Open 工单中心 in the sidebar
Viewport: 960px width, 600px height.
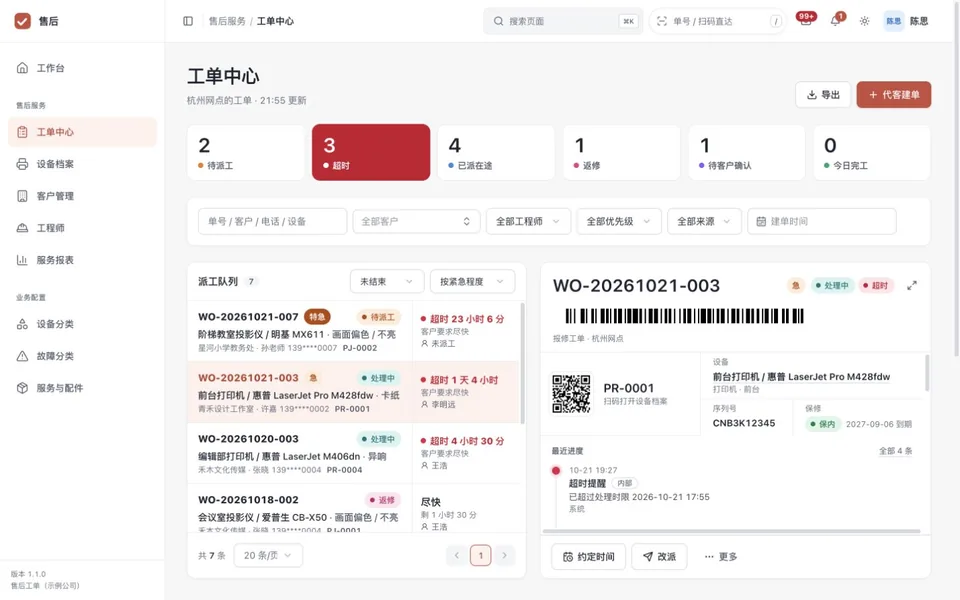pyautogui.click(x=82, y=132)
